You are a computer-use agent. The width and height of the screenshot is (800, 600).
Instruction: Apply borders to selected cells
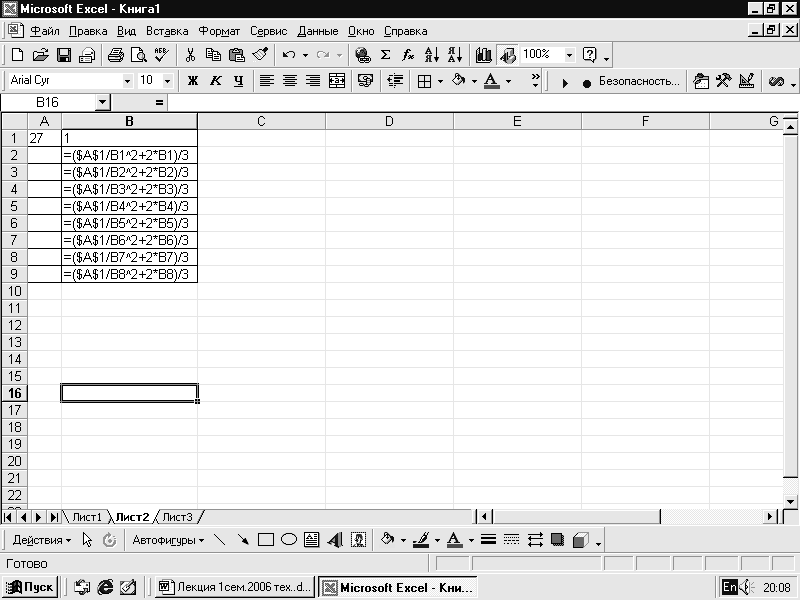(424, 81)
